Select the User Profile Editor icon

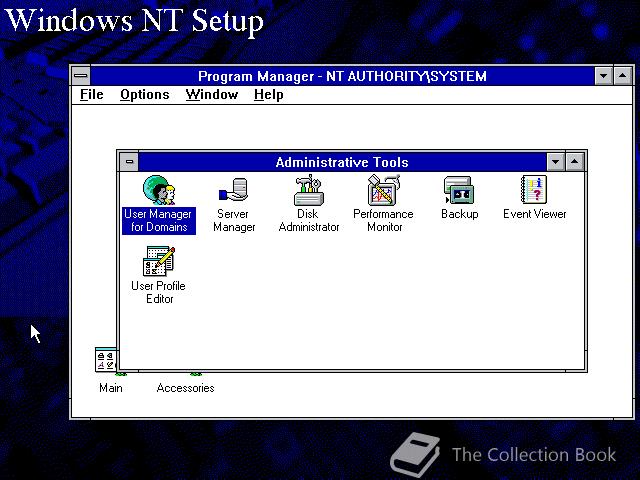pos(159,261)
